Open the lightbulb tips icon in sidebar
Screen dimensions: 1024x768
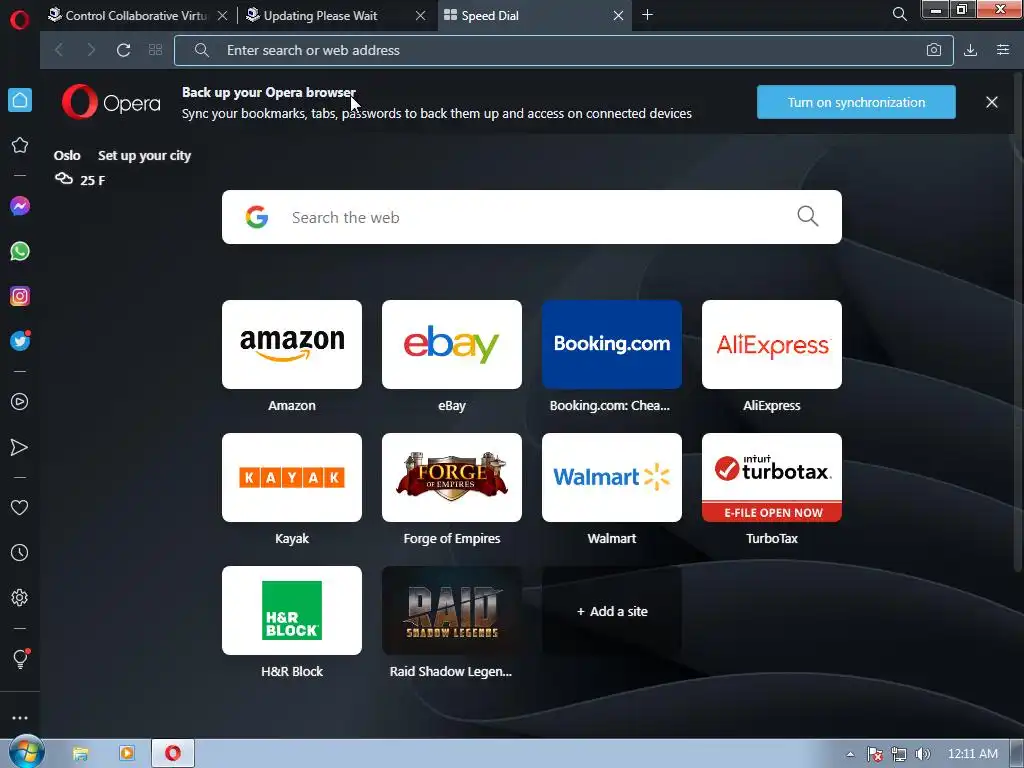20,658
